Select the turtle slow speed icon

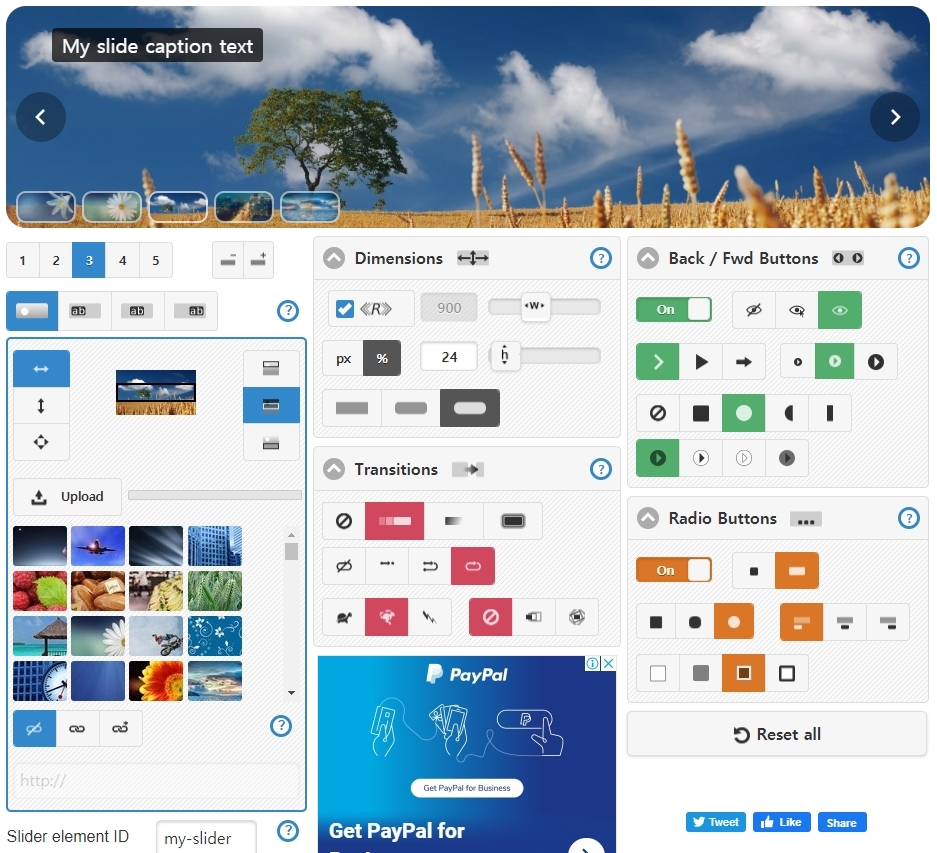(344, 617)
